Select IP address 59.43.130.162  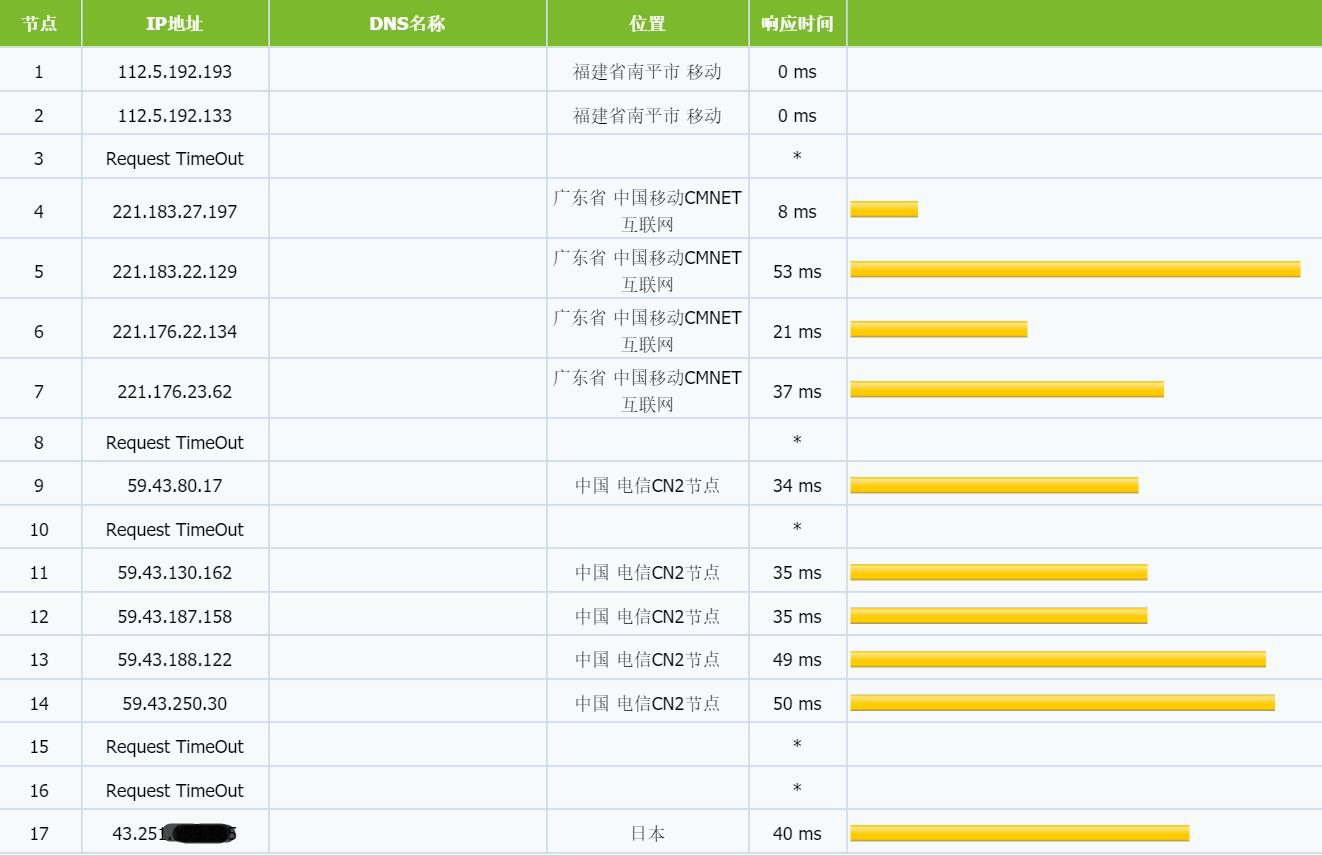coord(175,573)
